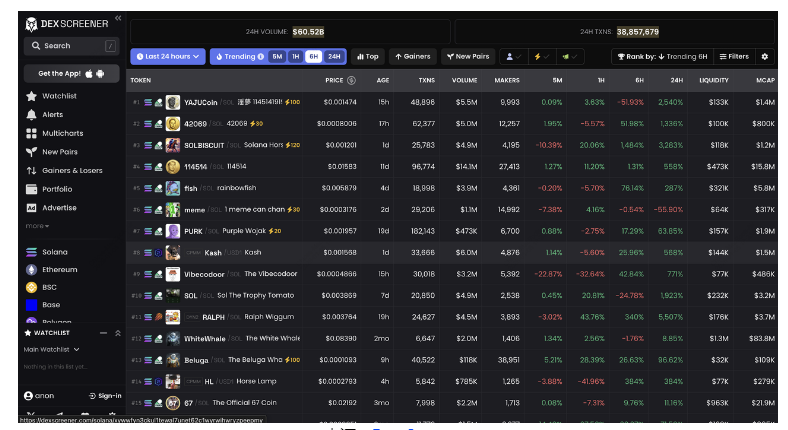This screenshot has height=430, width=788.
Task: Minimize the watchlist panel dash icon
Action: point(104,333)
